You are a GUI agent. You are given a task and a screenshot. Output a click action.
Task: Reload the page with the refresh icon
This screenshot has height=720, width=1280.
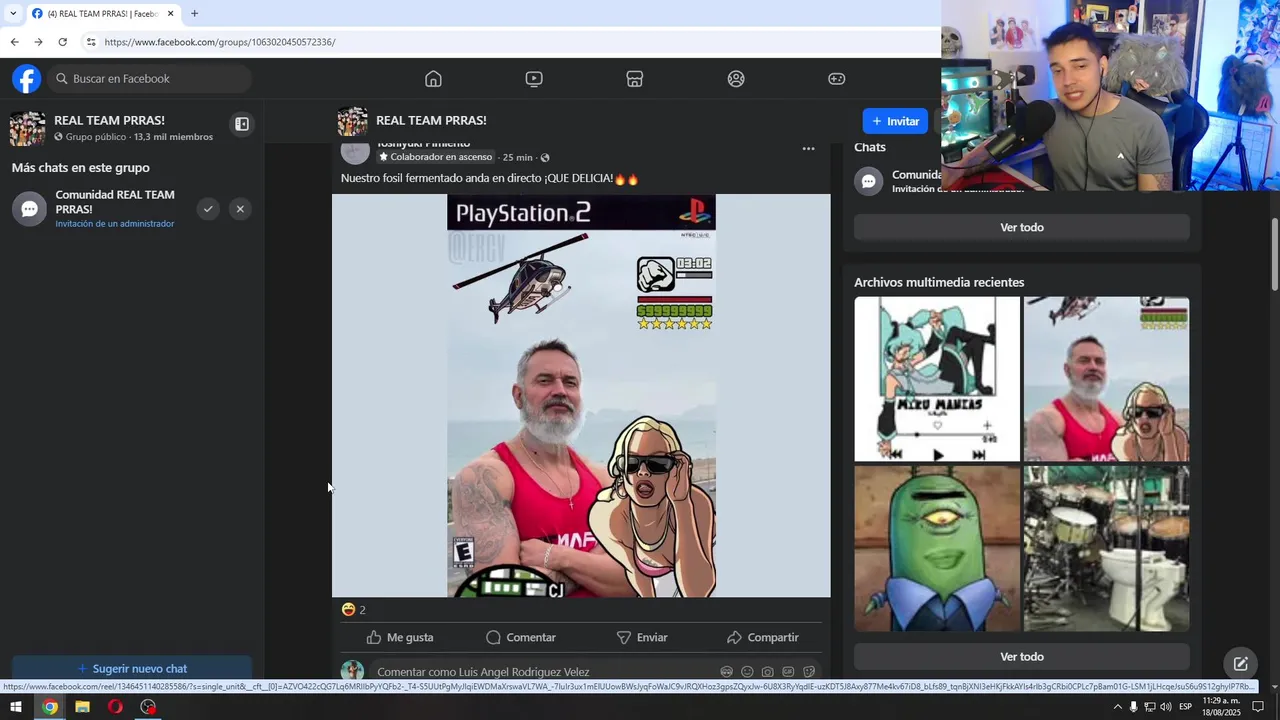point(62,42)
